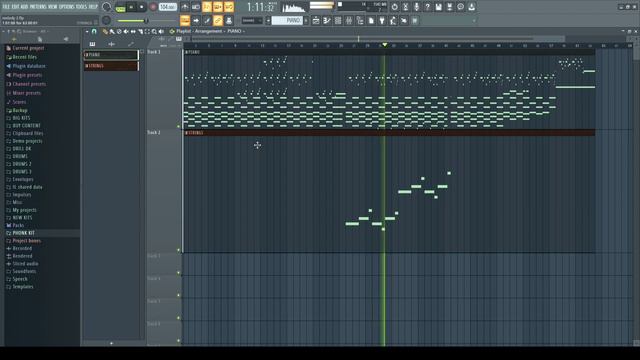This screenshot has height=360, width=640.
Task: Adjust the master volume knob
Action: pyautogui.click(x=107, y=7)
